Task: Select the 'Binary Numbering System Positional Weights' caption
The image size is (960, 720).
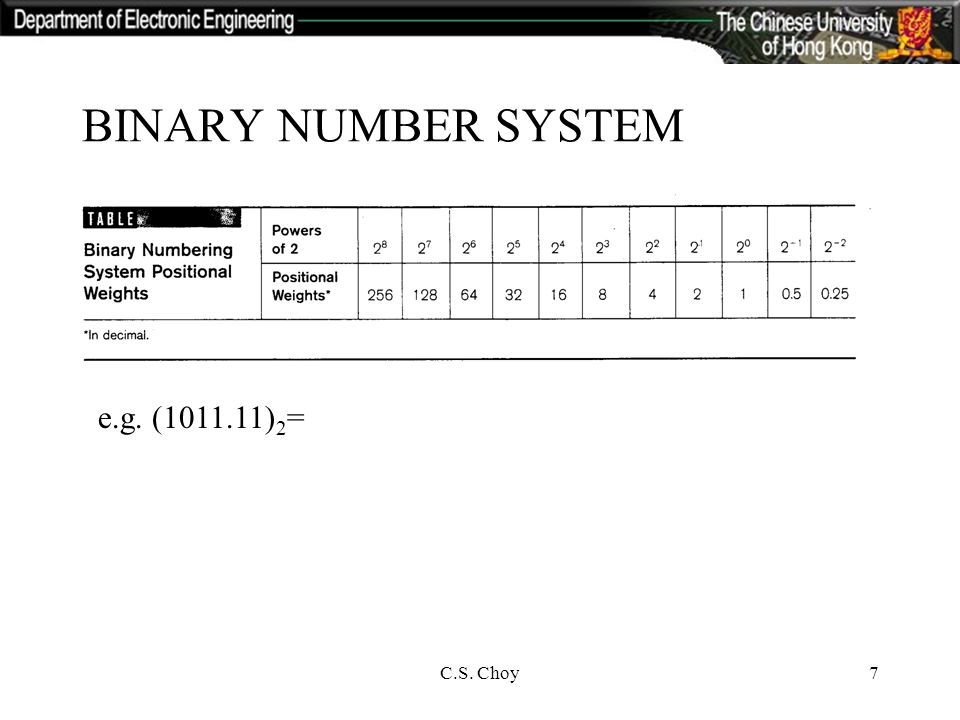Action: [x=158, y=271]
